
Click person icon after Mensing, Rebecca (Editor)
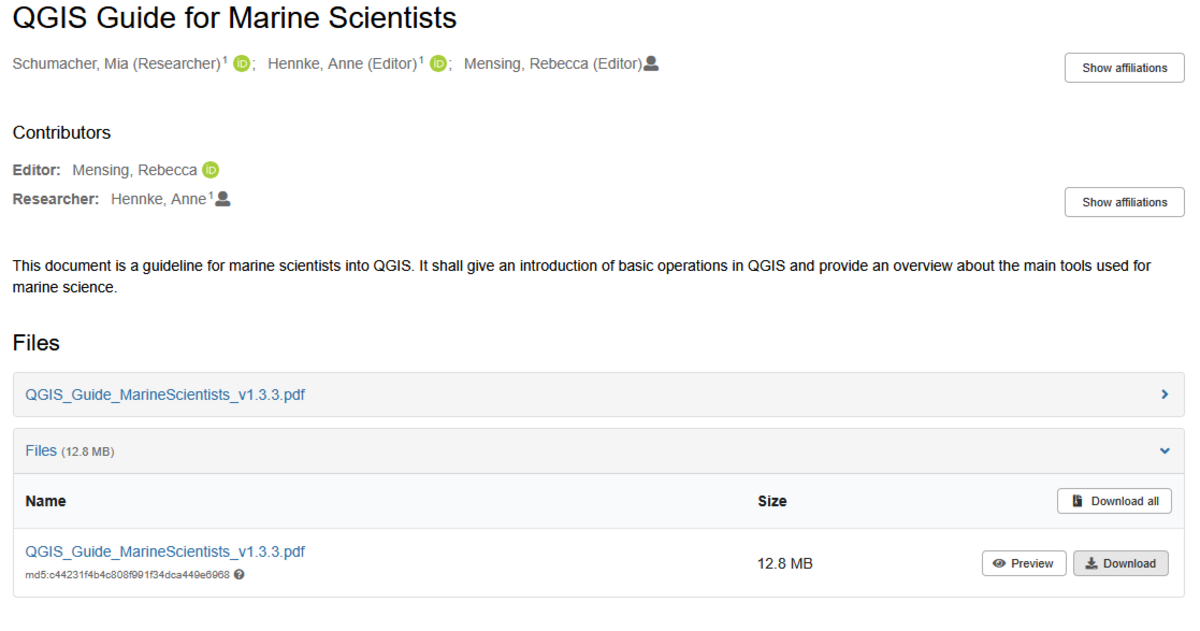tap(651, 64)
